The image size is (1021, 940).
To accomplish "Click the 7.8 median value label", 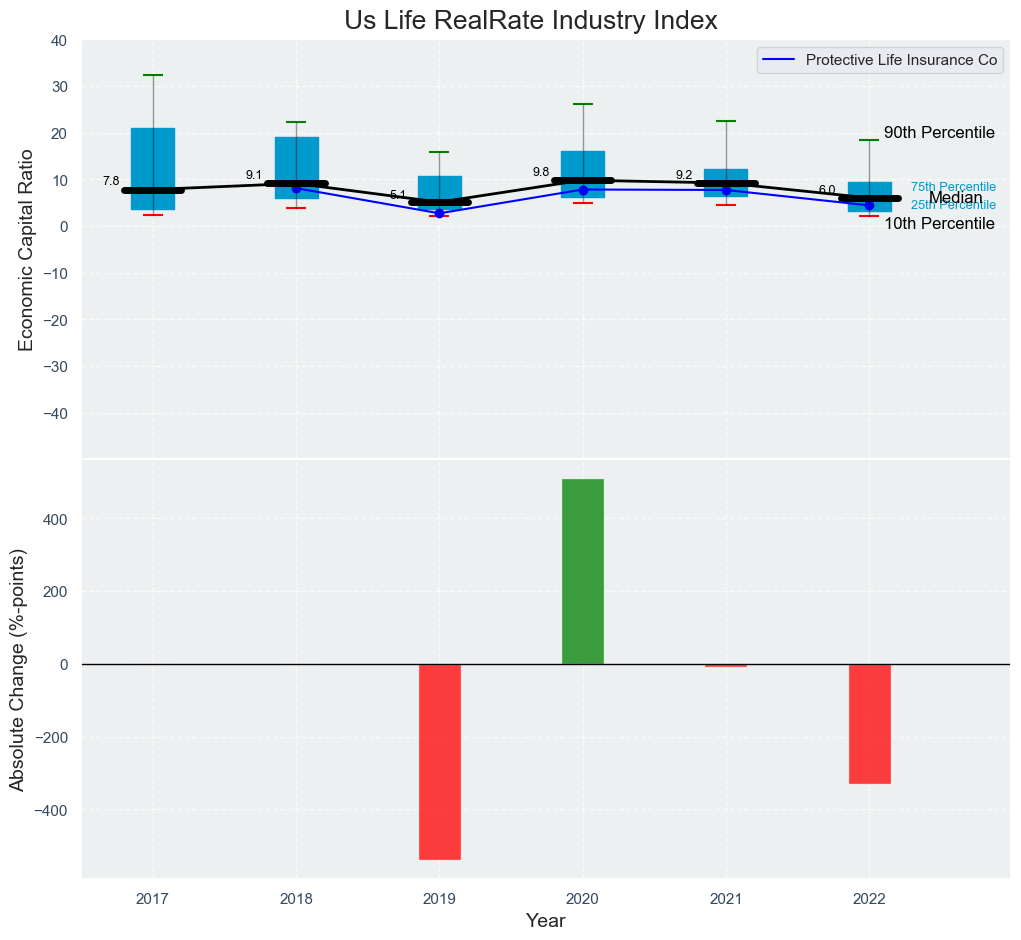I will point(111,181).
